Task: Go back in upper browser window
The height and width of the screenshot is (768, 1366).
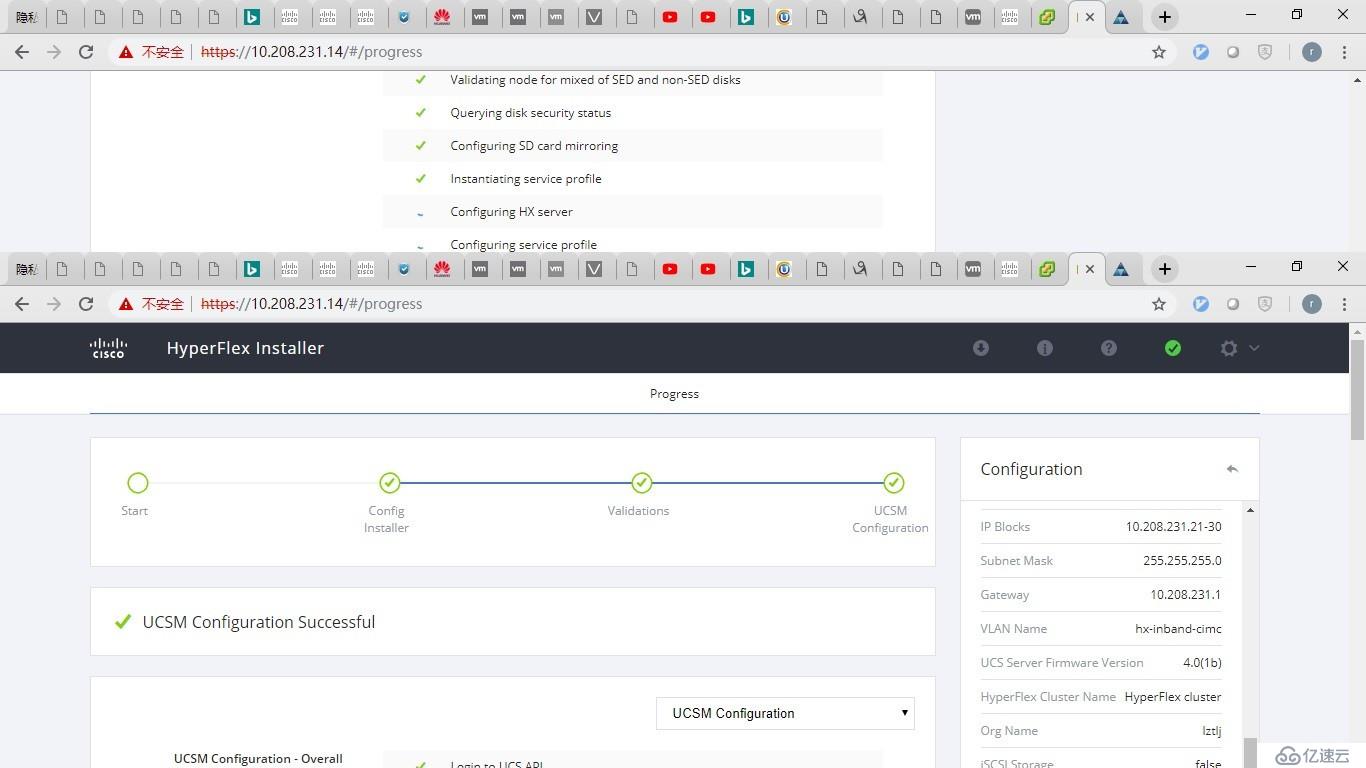Action: pyautogui.click(x=22, y=52)
